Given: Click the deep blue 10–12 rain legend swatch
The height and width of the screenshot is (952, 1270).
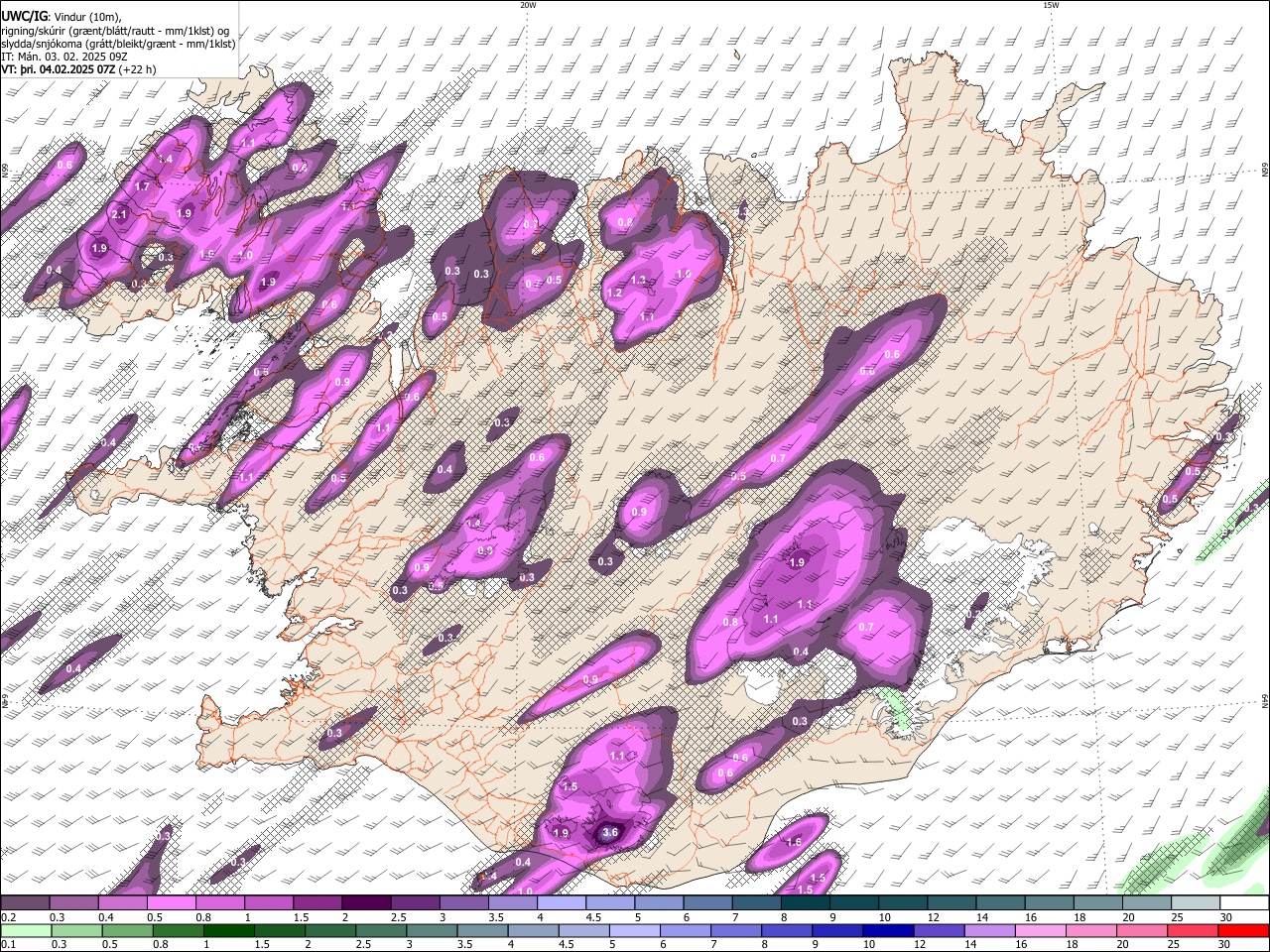Looking at the screenshot, I should pyautogui.click(x=889, y=930).
